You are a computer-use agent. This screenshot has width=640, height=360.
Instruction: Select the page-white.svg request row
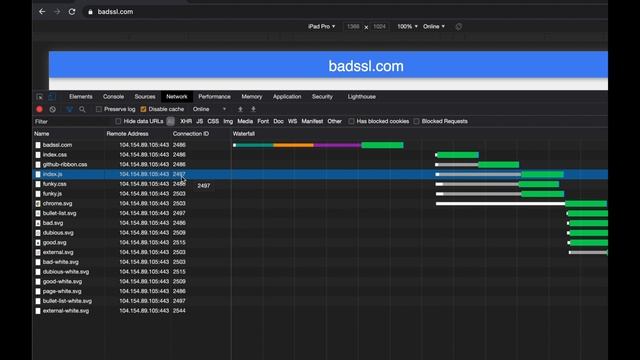[x=320, y=291]
